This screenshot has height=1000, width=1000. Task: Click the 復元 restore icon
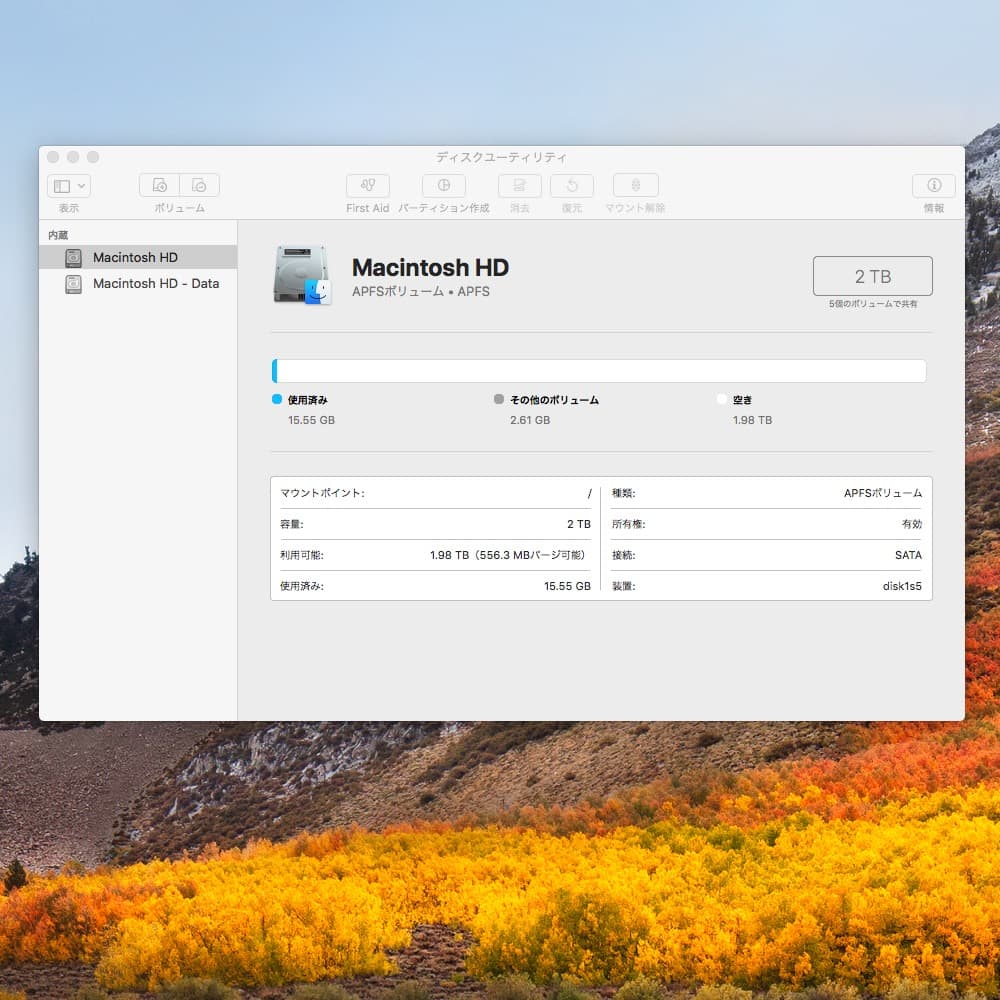pyautogui.click(x=571, y=186)
